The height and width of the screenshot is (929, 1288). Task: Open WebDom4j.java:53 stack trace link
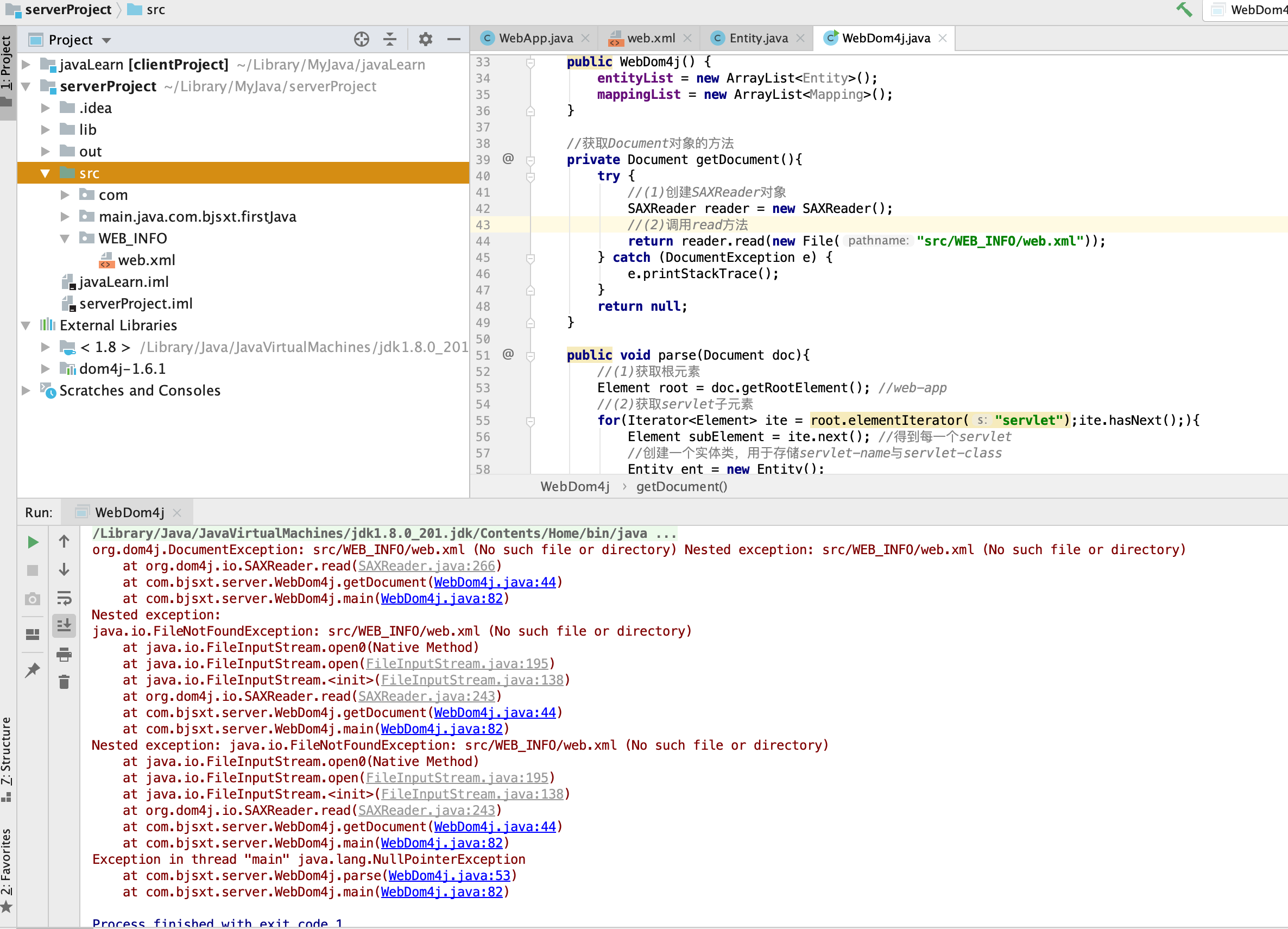449,876
